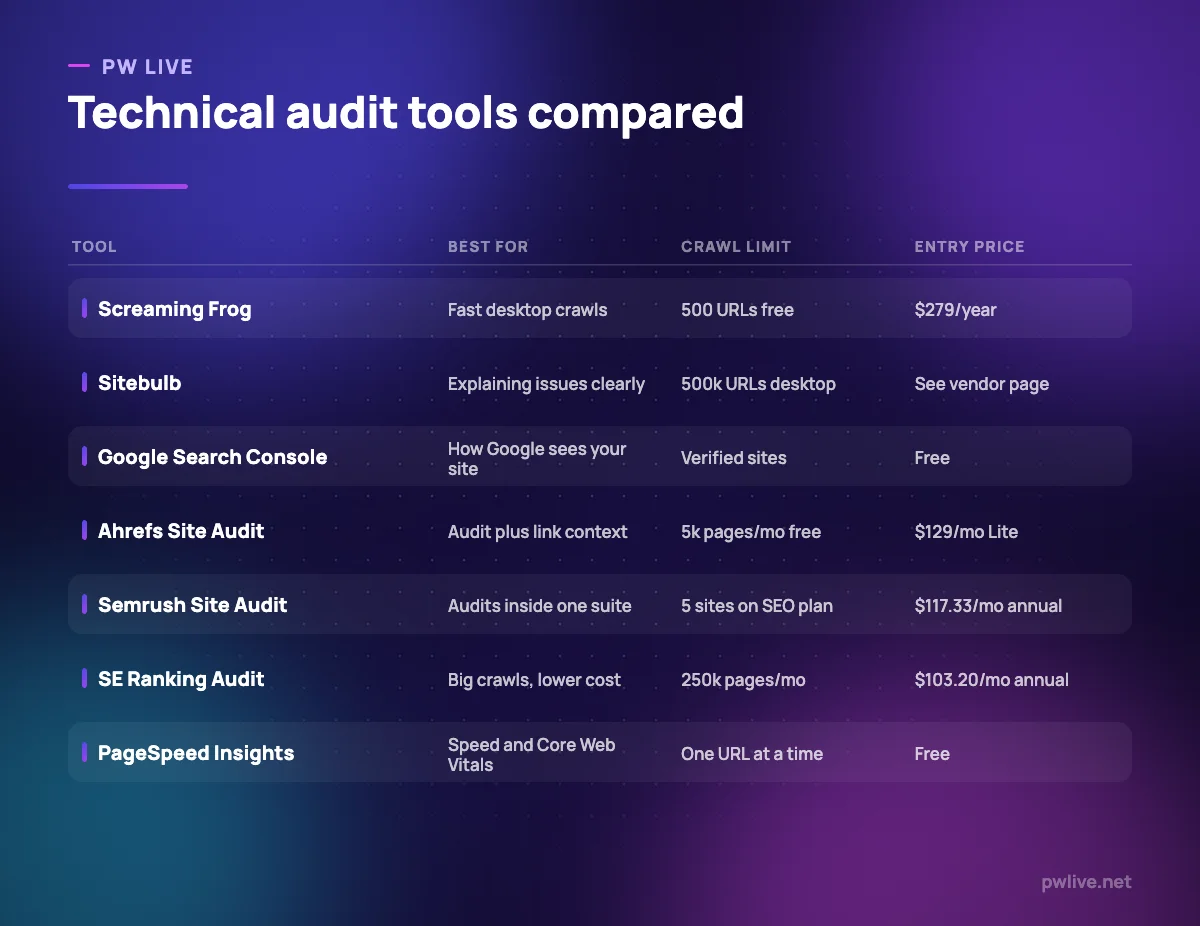Click 'One URL at a time' cell
Image resolution: width=1200 pixels, height=926 pixels.
click(x=752, y=754)
